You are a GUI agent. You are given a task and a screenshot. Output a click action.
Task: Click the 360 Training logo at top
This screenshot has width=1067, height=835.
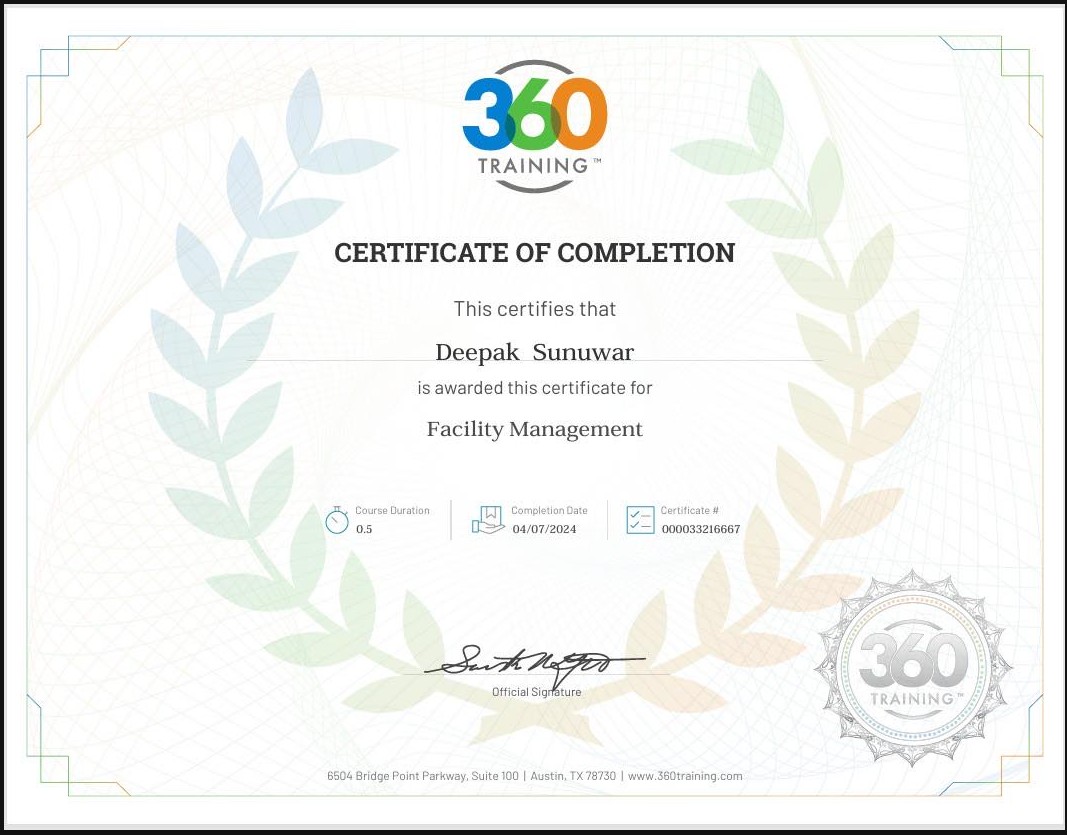534,127
